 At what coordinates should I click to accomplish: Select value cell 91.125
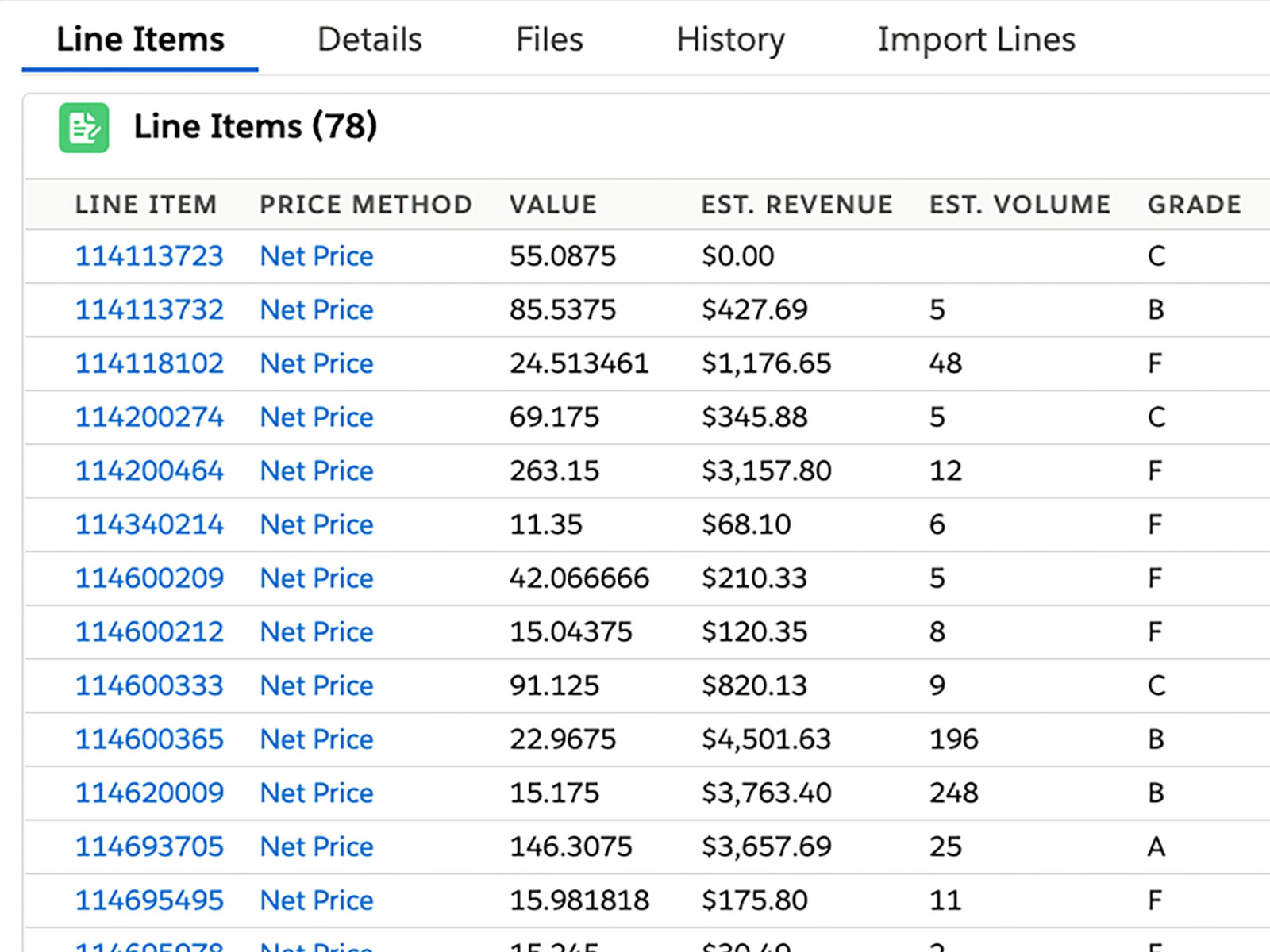pyautogui.click(x=555, y=685)
